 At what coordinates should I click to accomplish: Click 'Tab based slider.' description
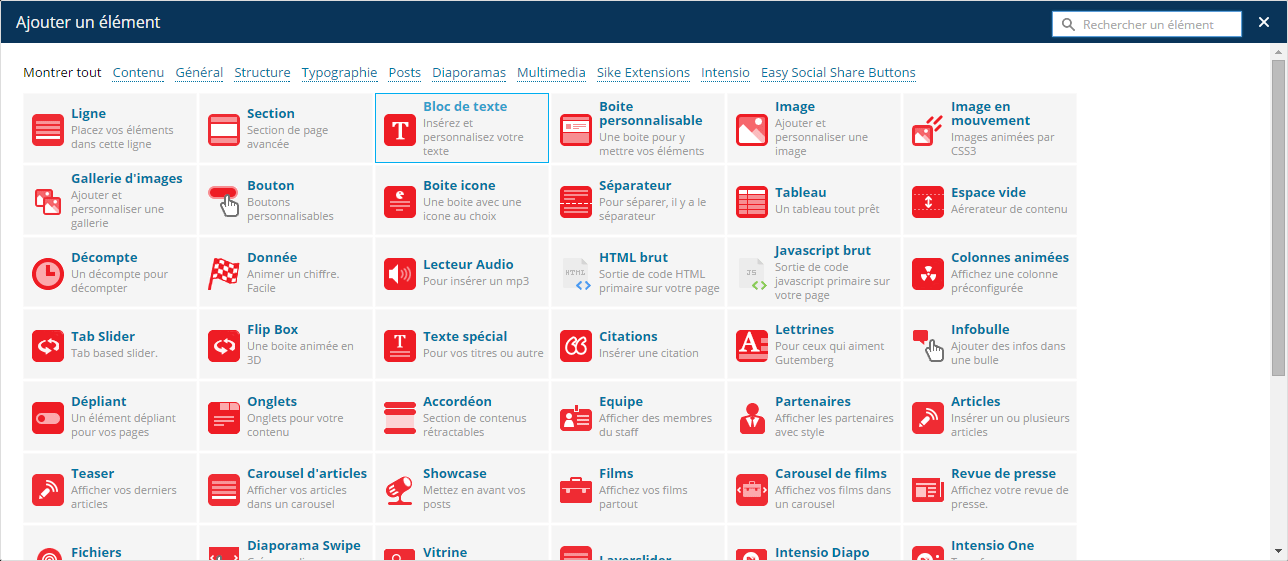pyautogui.click(x=114, y=354)
